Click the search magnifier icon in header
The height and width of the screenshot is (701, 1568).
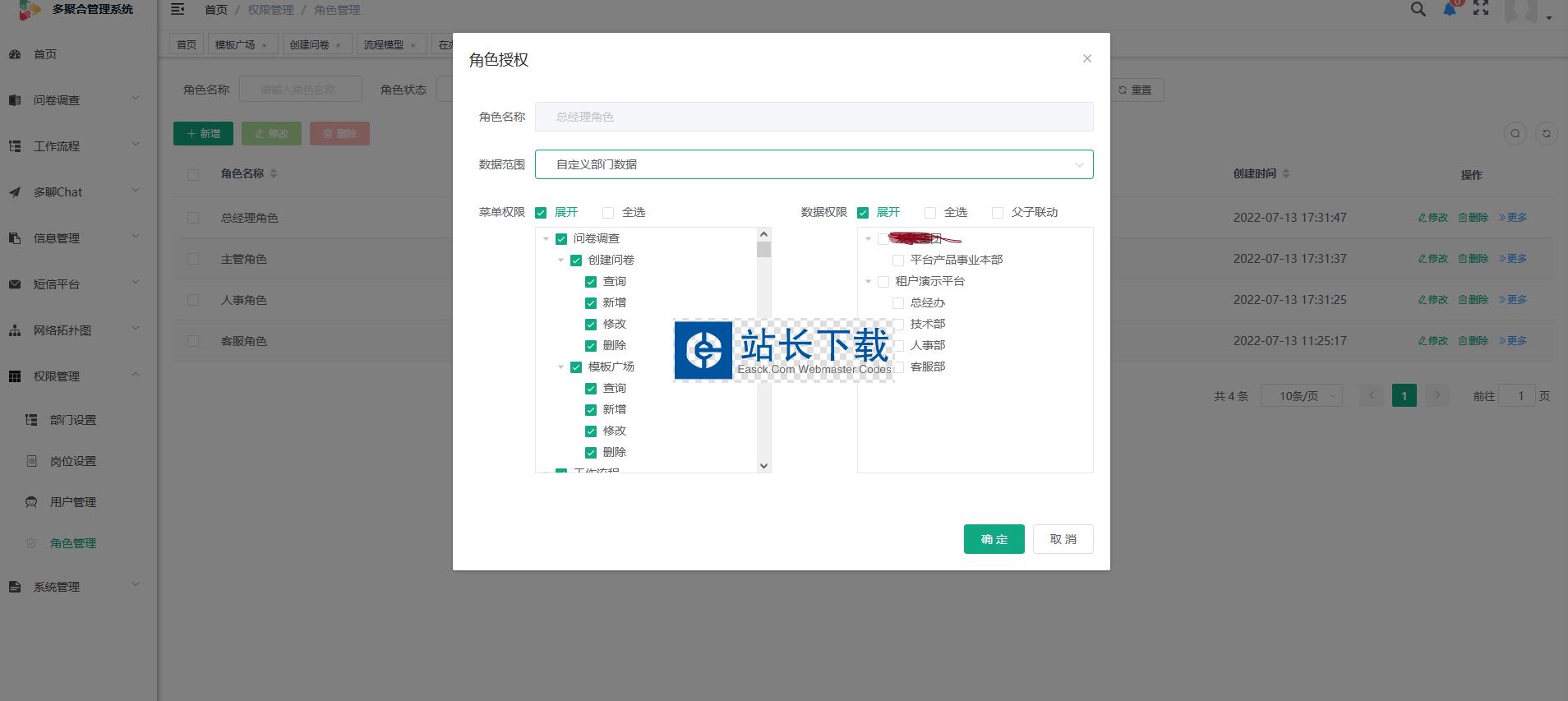(x=1418, y=9)
